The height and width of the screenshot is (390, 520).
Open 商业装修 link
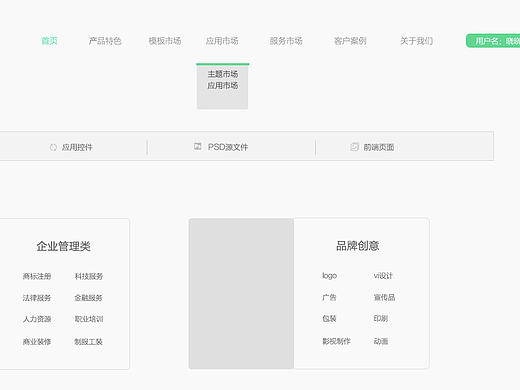[x=37, y=342]
